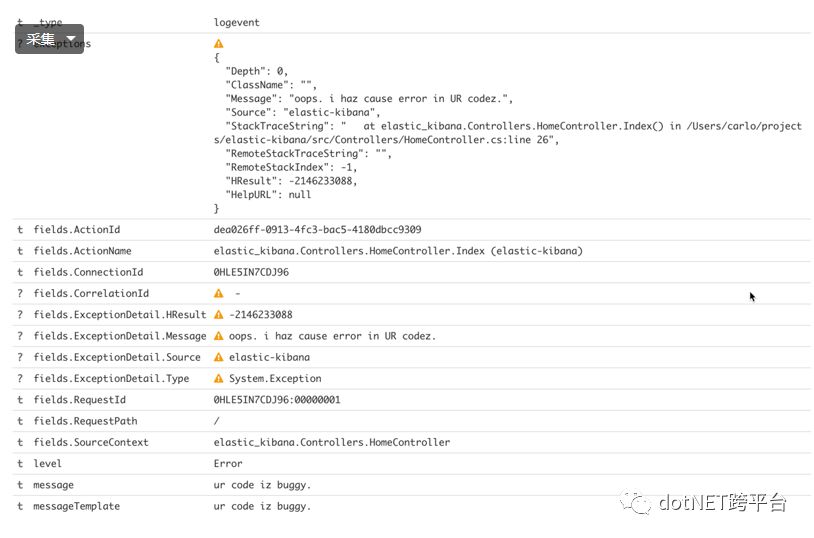
Task: Click the 't' type icon for fields.RequestId
Action: point(20,400)
